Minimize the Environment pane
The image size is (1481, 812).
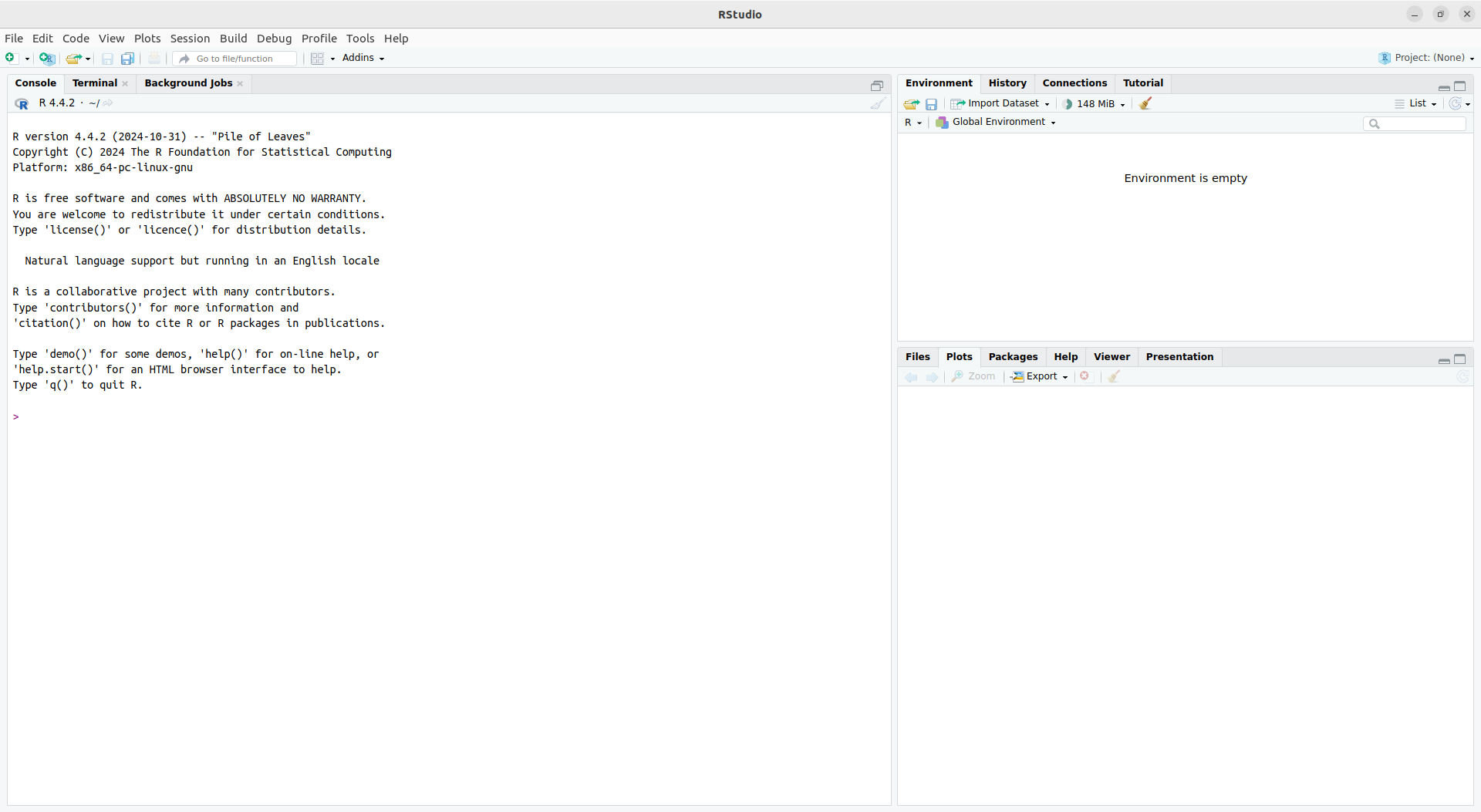tap(1444, 87)
